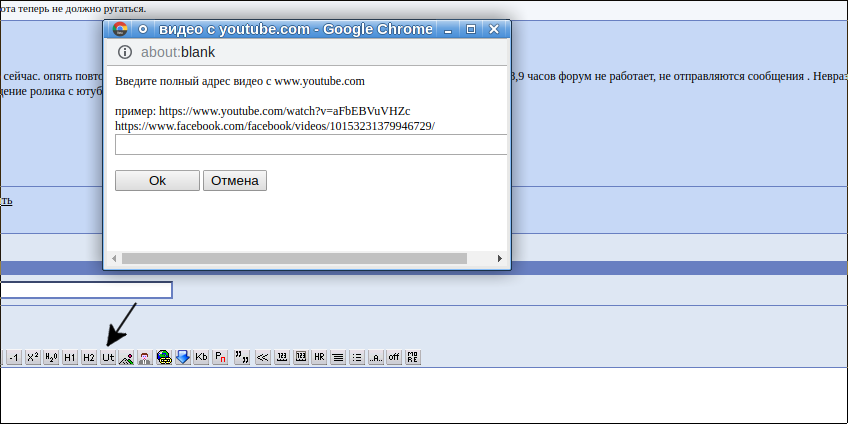
Task: Click the underlined 123 button
Action: point(282,357)
